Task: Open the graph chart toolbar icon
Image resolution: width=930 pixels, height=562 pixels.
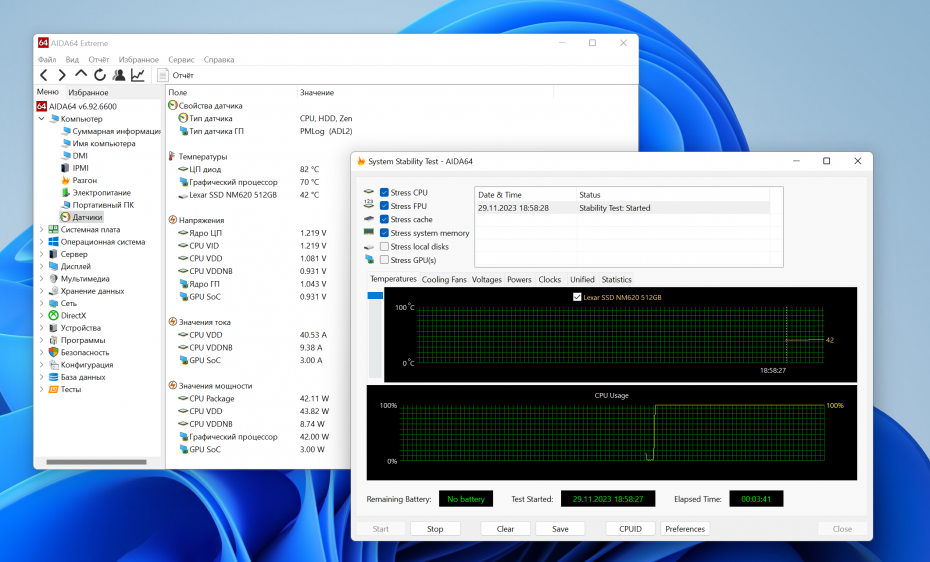Action: tap(138, 75)
